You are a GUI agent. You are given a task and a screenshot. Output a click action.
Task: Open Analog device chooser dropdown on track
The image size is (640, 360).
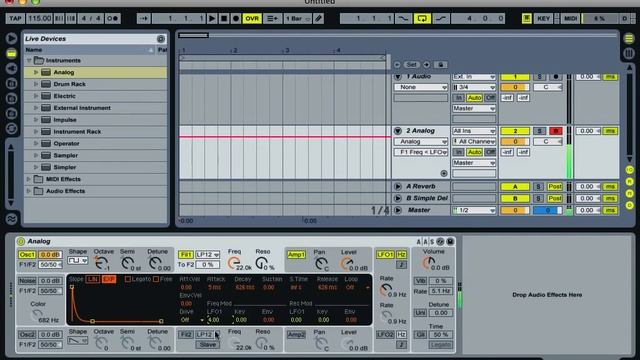(x=421, y=142)
